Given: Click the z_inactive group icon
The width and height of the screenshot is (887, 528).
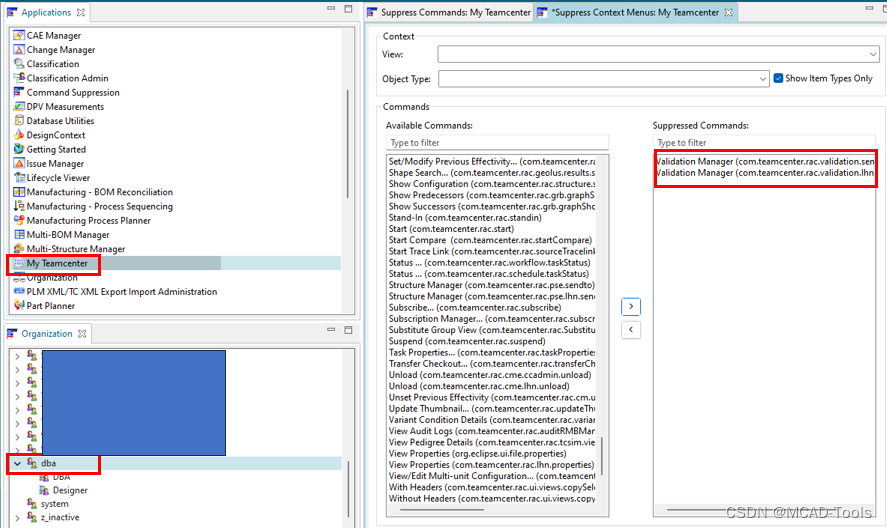Looking at the screenshot, I should coord(32,517).
